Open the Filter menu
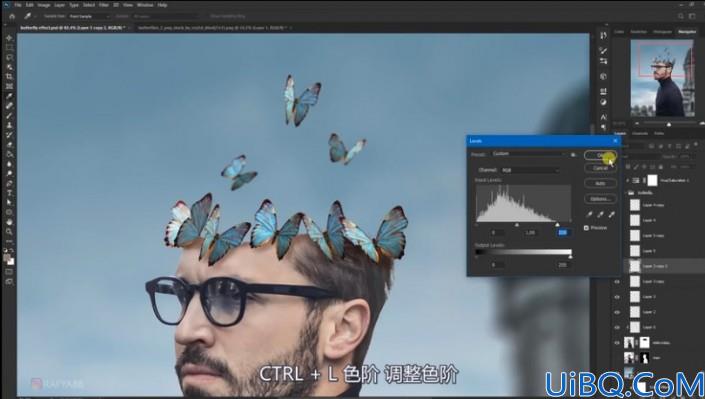Viewport: 705px width, 399px height. click(x=103, y=5)
